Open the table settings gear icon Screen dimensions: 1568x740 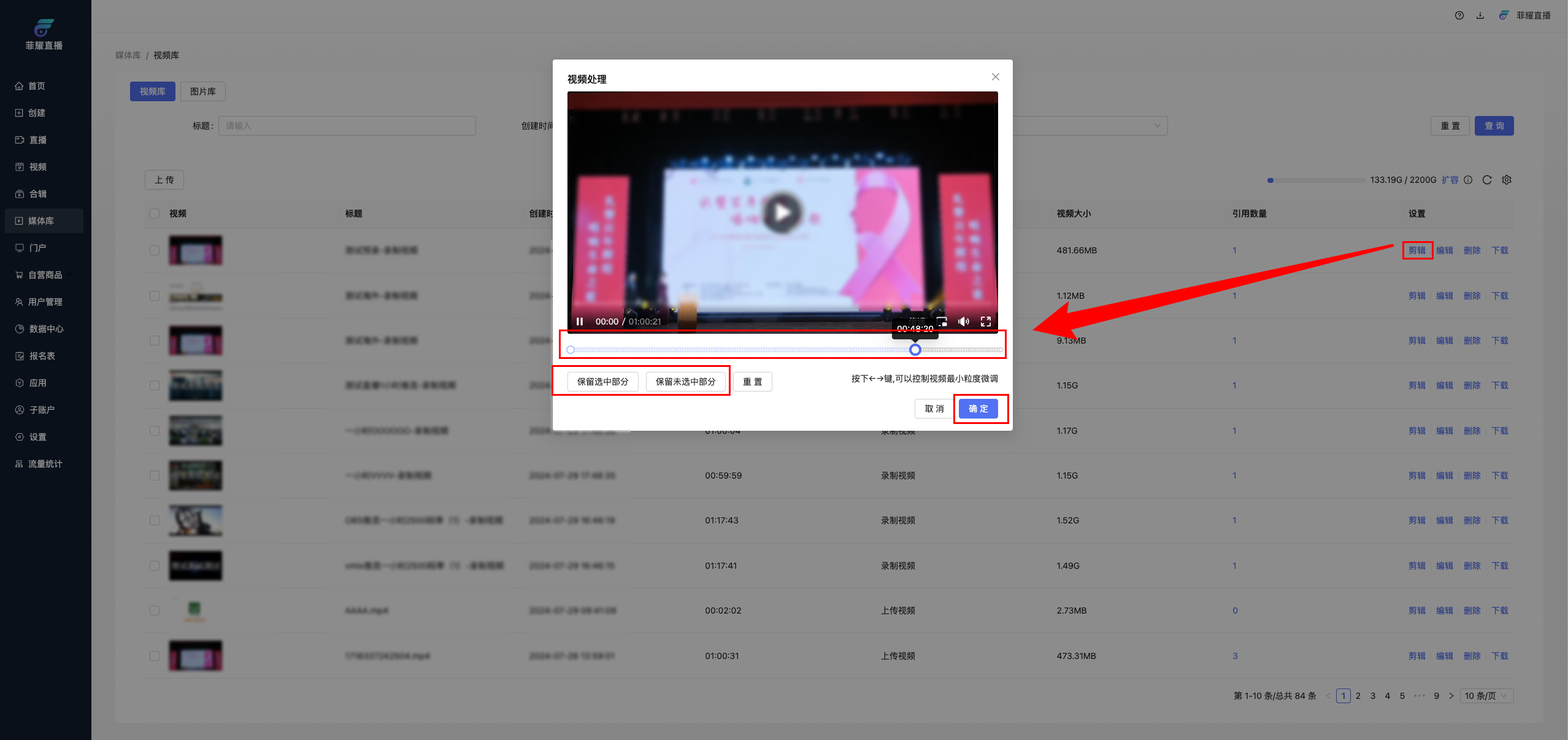coord(1507,180)
